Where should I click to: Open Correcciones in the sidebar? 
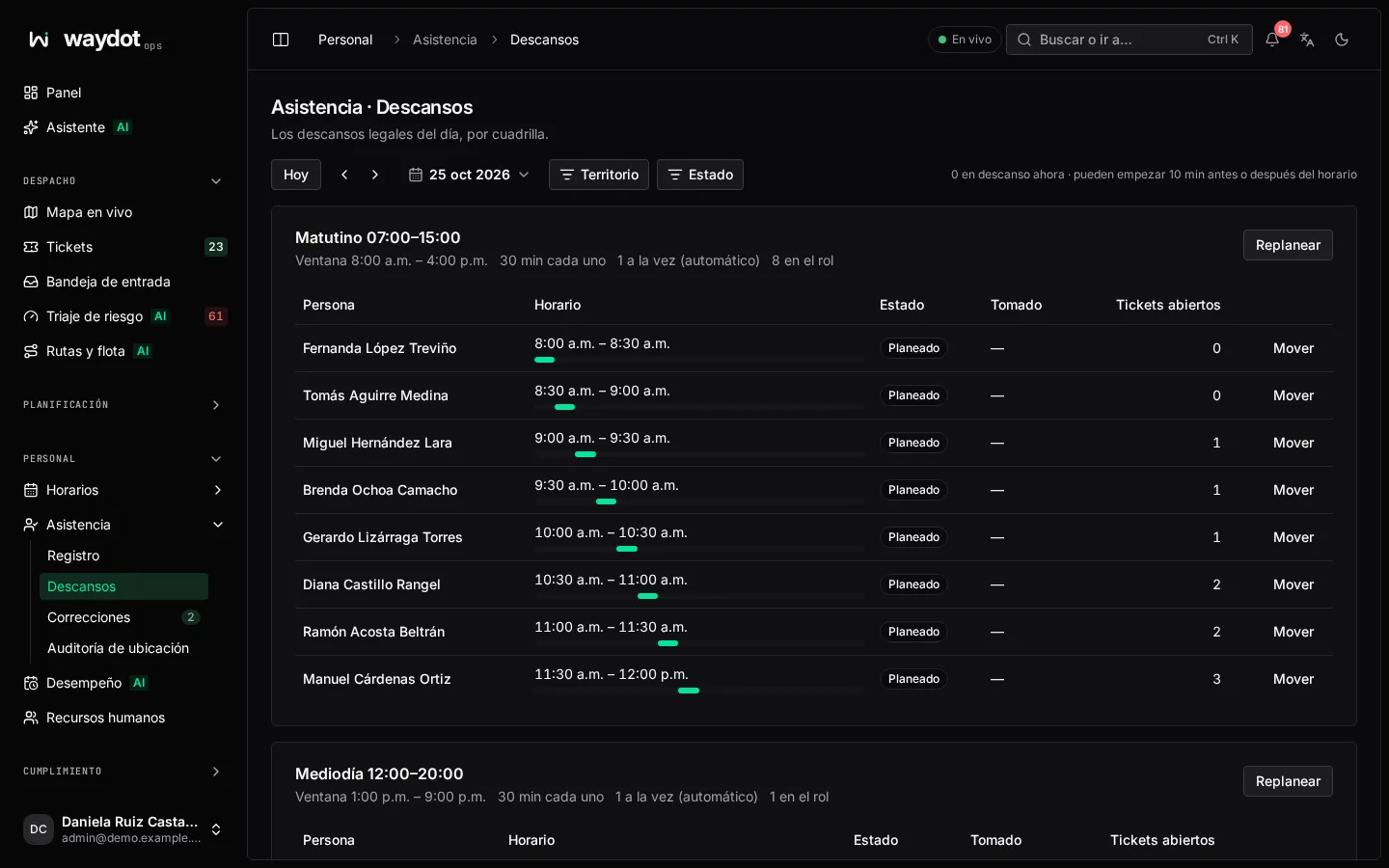(123, 617)
